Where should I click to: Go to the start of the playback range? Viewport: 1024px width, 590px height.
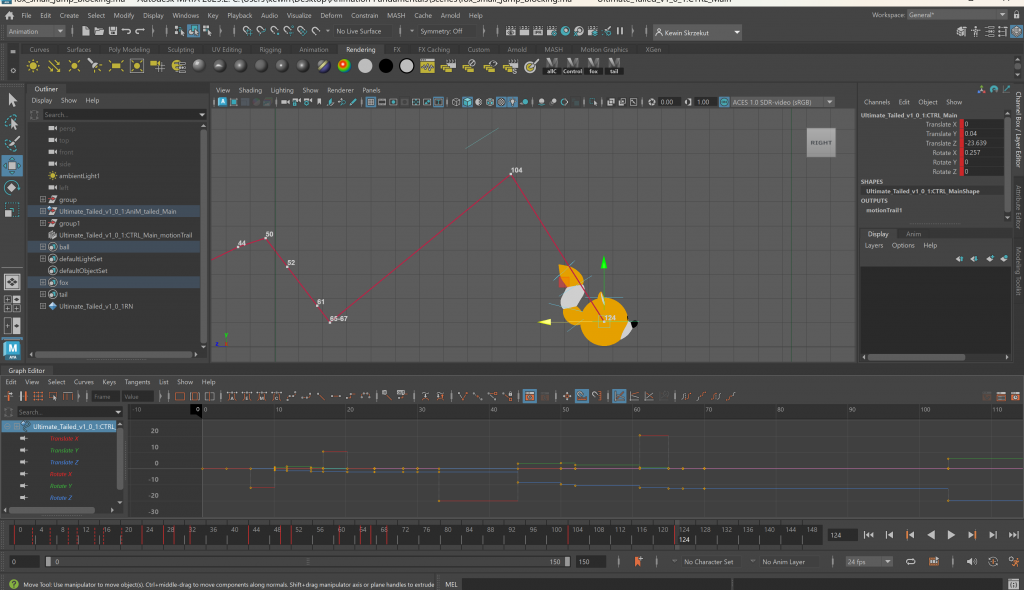[869, 535]
